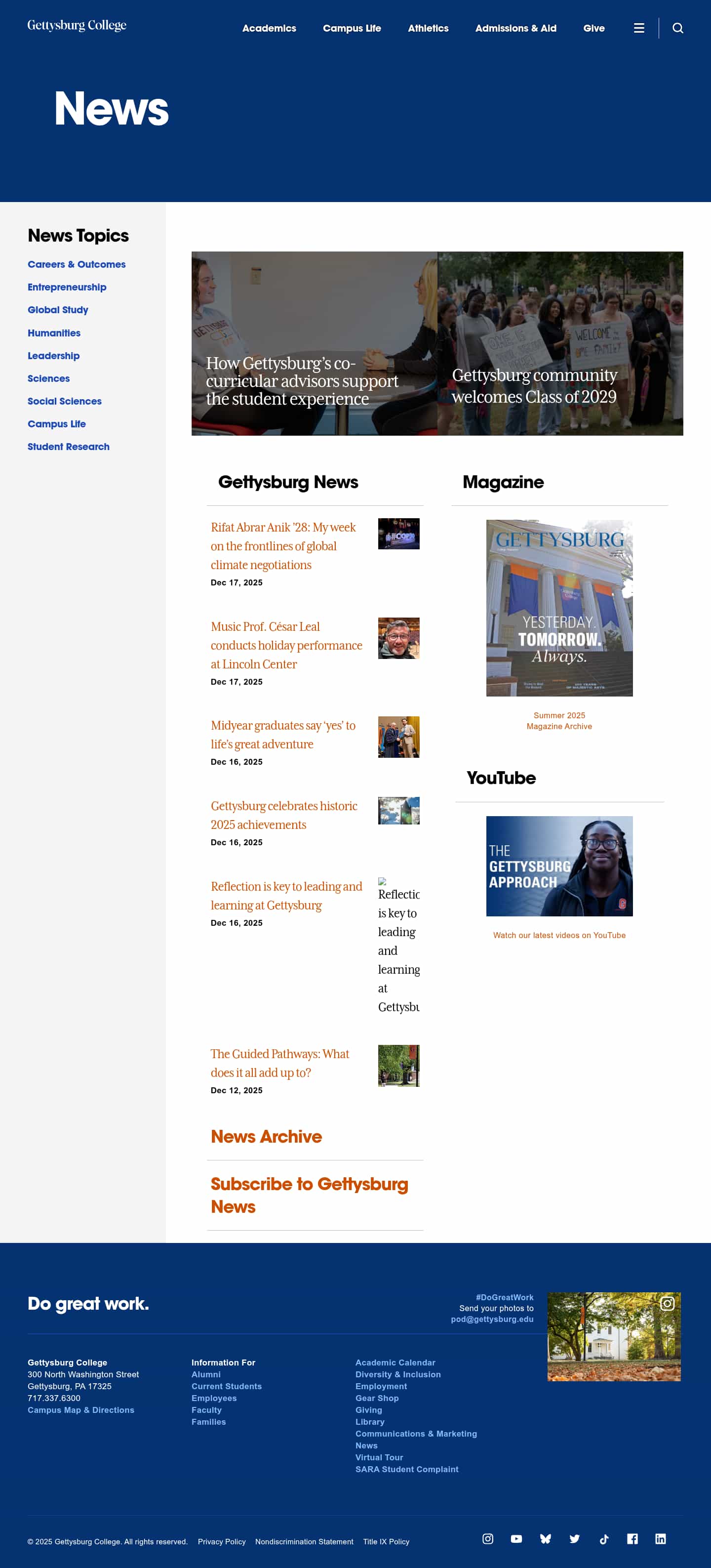This screenshot has width=711, height=1568.
Task: Click the COP29 article thumbnail
Action: coord(398,534)
